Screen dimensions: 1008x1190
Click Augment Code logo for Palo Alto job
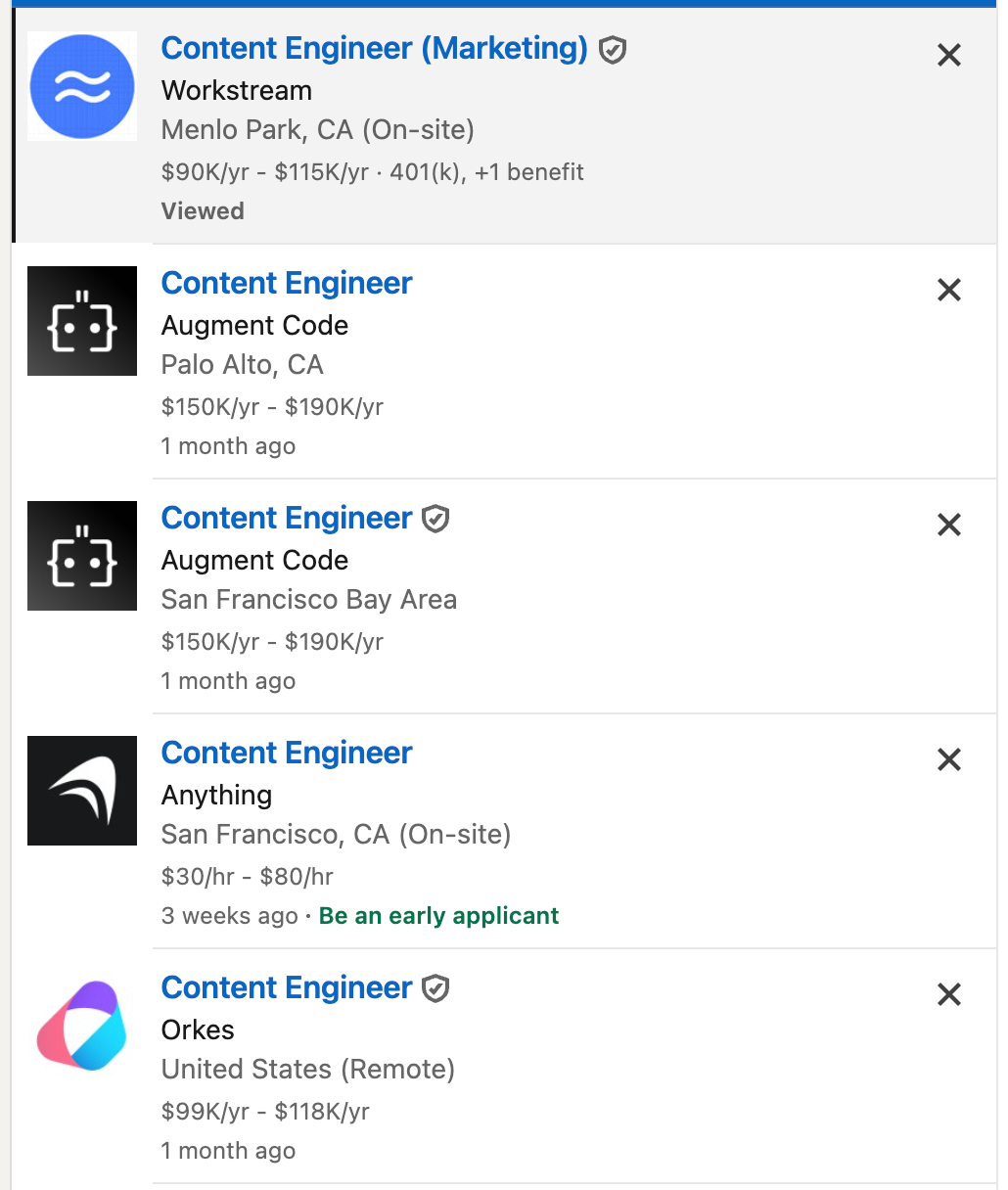pyautogui.click(x=82, y=321)
